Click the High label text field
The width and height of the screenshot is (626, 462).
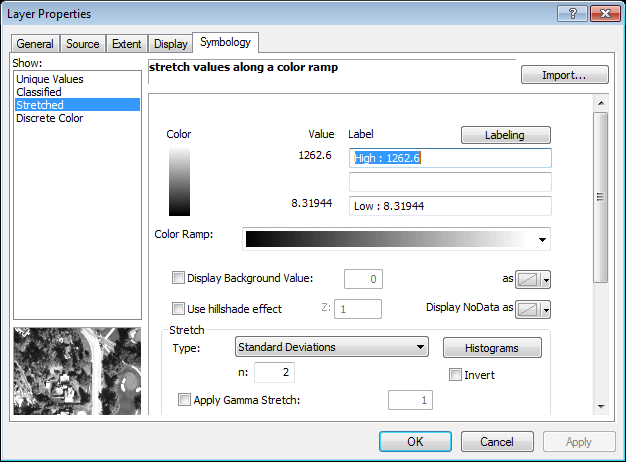coord(450,158)
